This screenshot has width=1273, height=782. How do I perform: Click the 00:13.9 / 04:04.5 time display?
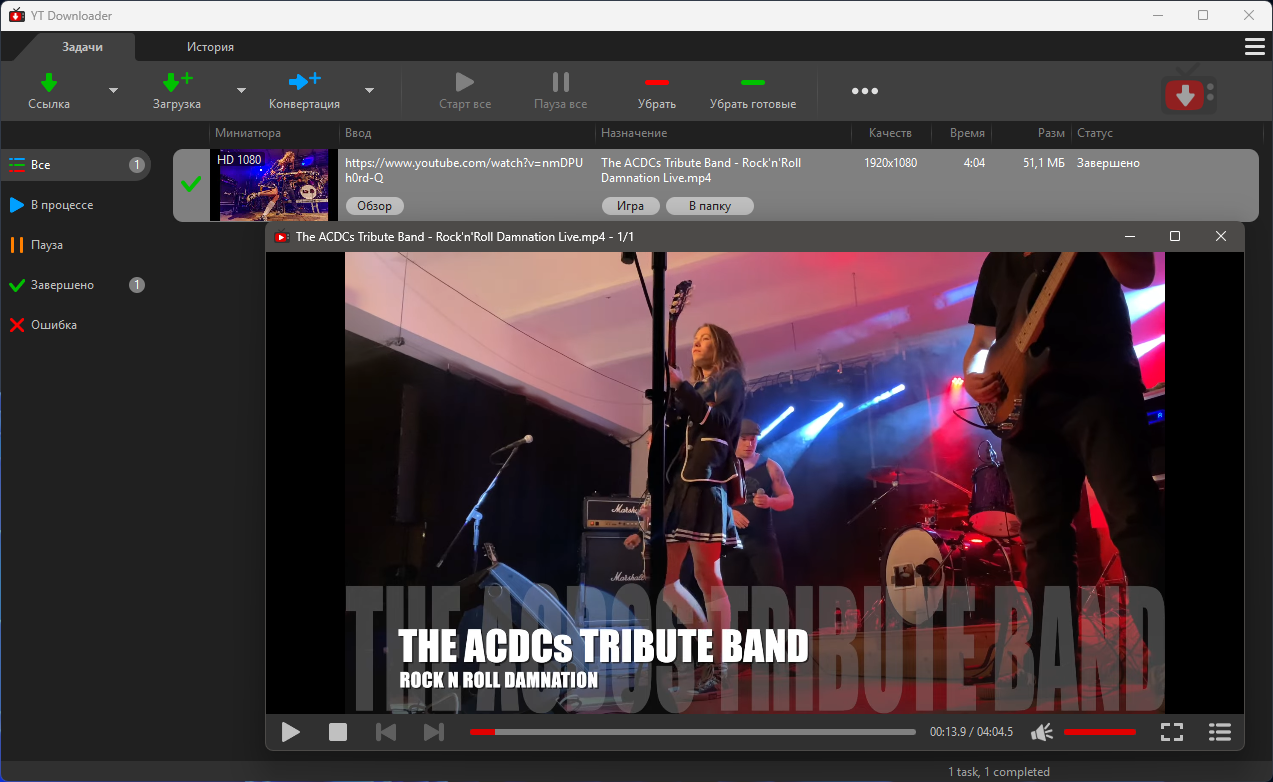(x=971, y=732)
